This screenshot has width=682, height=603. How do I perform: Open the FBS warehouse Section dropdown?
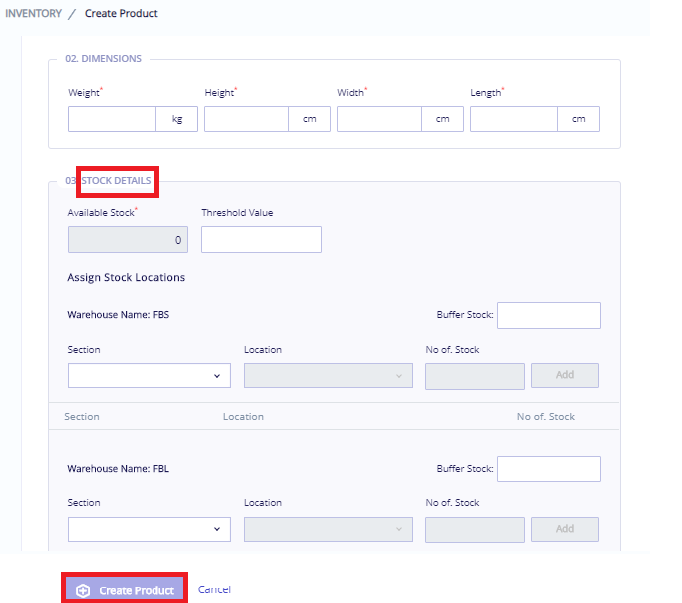click(x=149, y=375)
